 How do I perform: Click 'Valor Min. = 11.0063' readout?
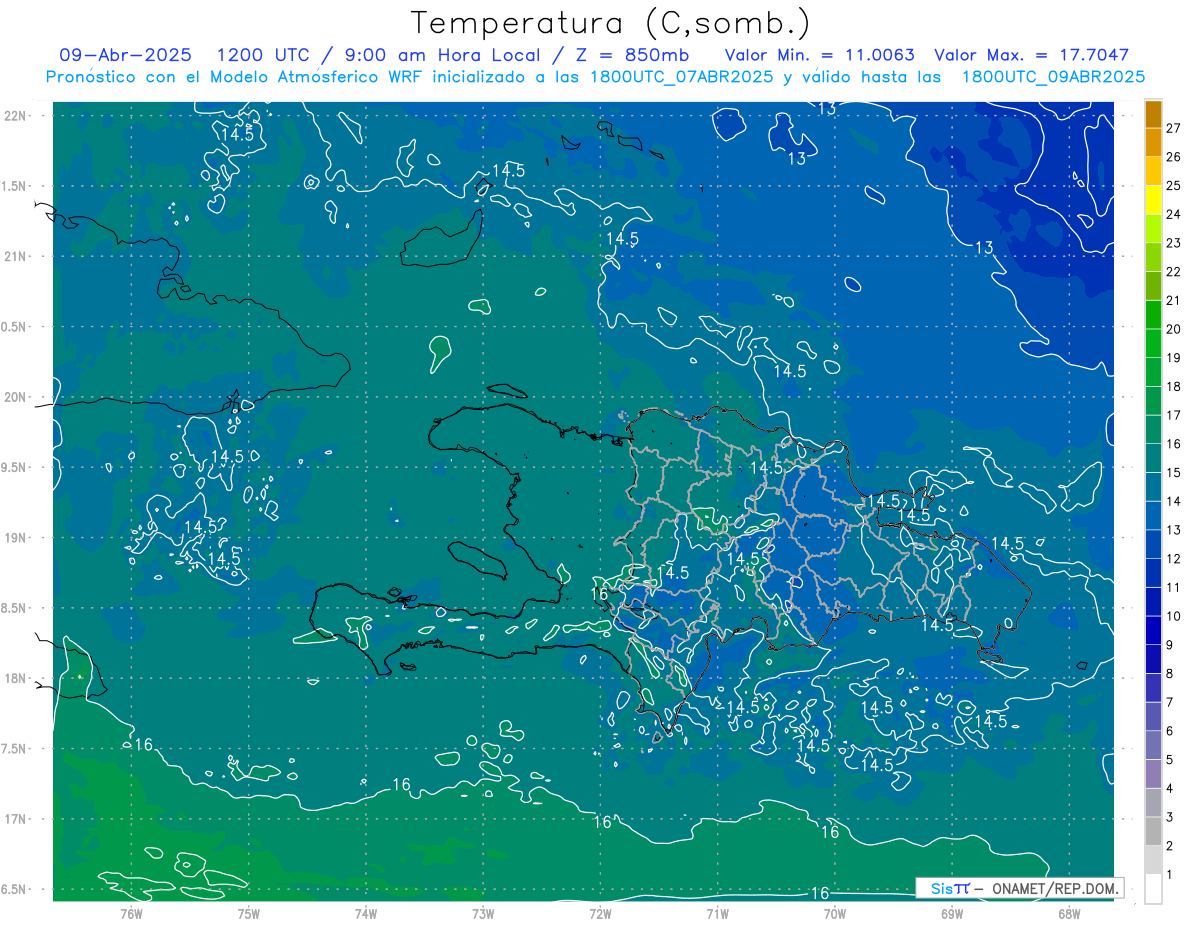click(820, 55)
